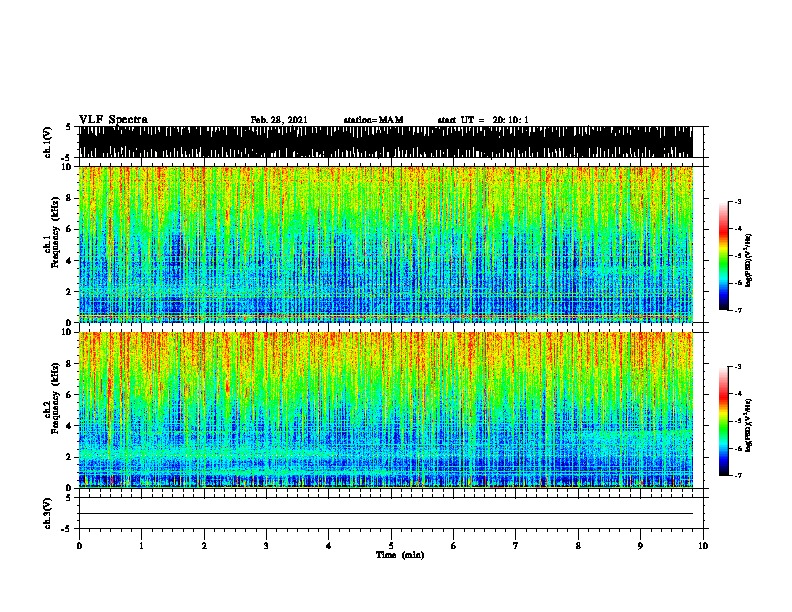Click the "0" label on the time axis
The image size is (792, 612).
tap(79, 546)
